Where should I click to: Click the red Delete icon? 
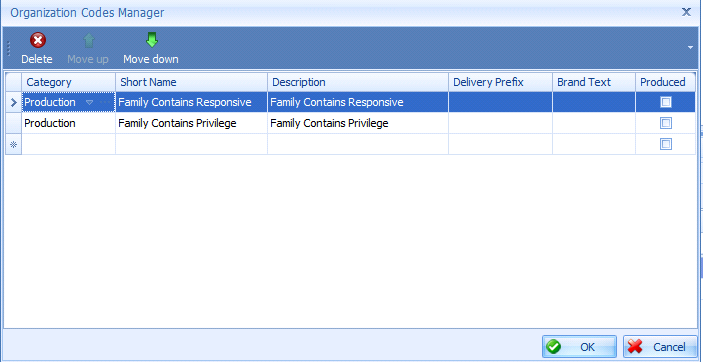pos(38,41)
